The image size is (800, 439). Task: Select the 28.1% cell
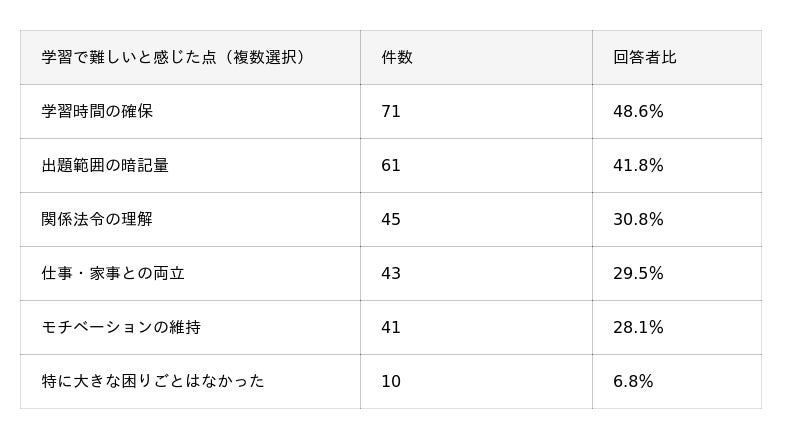677,327
